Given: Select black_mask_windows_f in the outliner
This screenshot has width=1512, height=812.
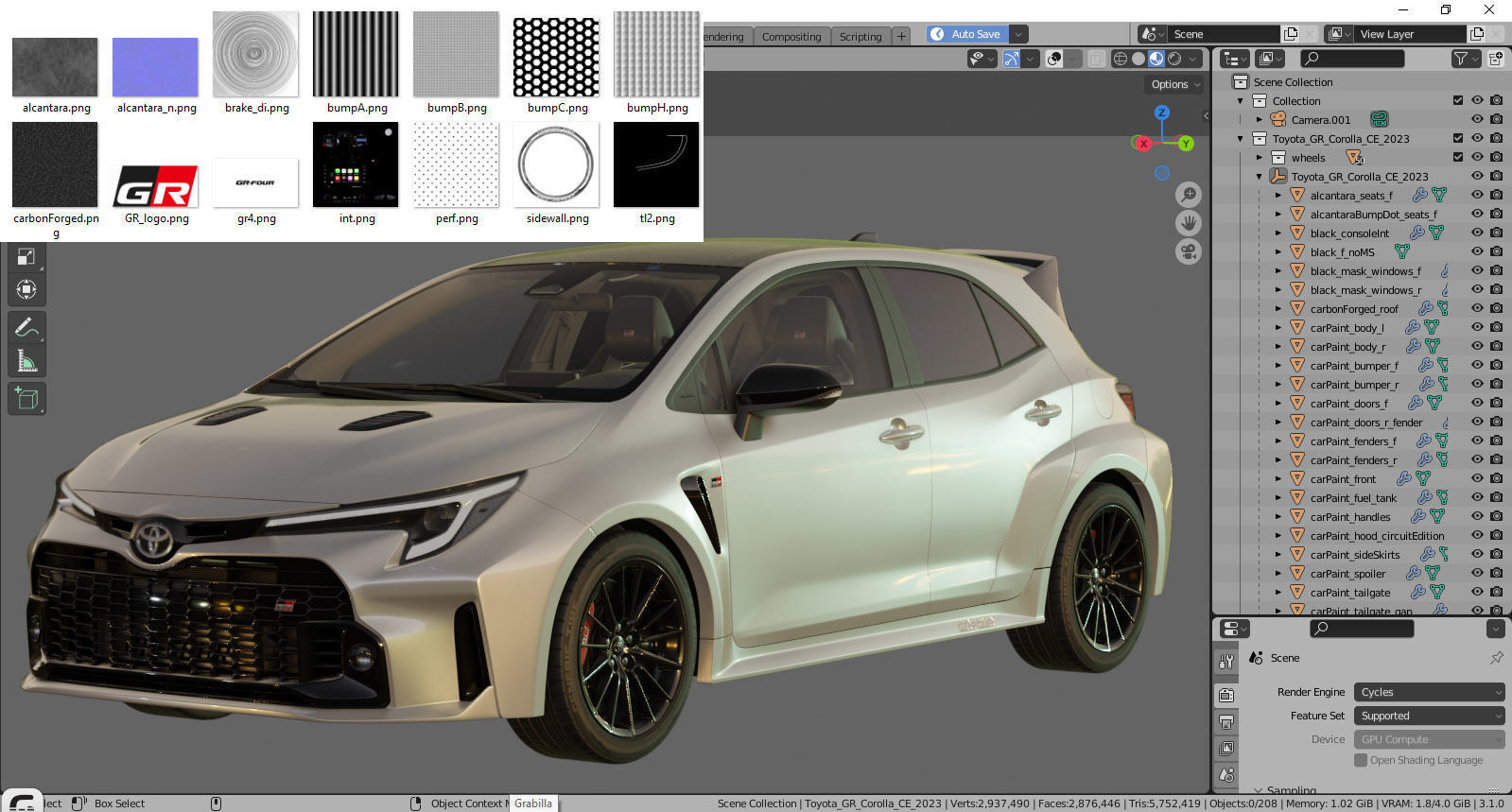Looking at the screenshot, I should pos(1365,270).
